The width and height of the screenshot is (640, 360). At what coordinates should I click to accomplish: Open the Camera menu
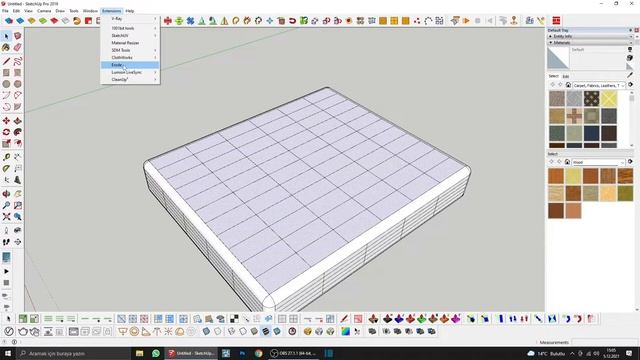coord(44,11)
